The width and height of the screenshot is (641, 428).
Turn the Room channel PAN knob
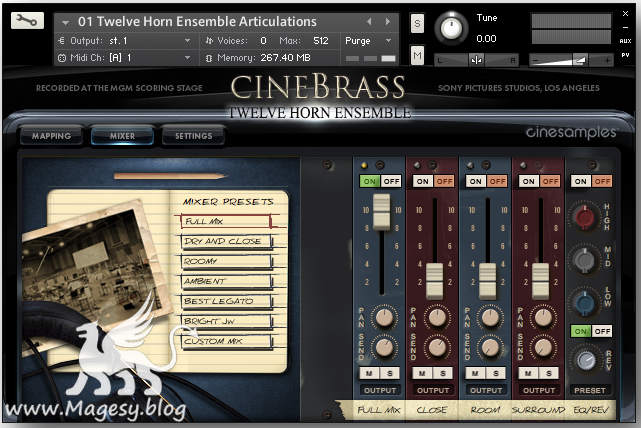pyautogui.click(x=490, y=317)
